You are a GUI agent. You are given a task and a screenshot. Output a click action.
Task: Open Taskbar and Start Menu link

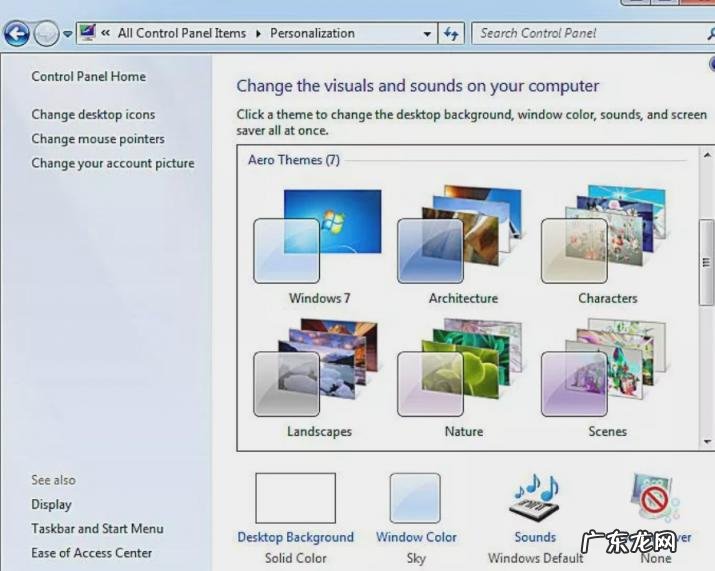click(97, 529)
